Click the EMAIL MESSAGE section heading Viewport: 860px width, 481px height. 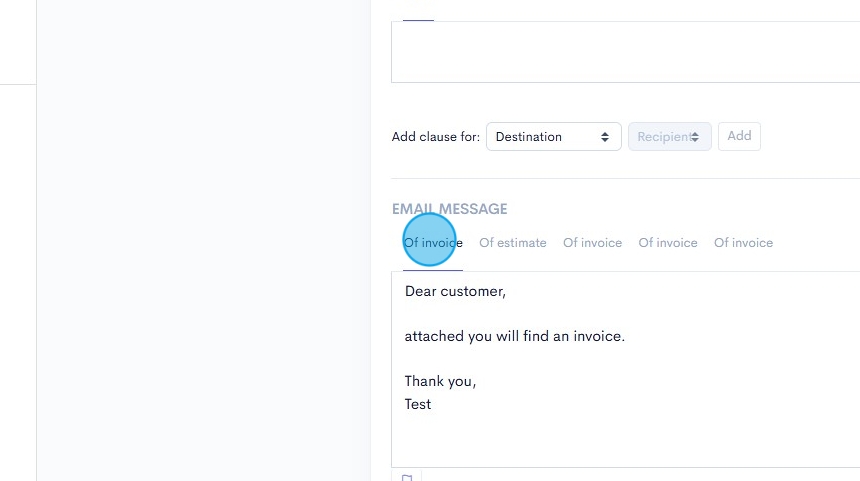[449, 209]
